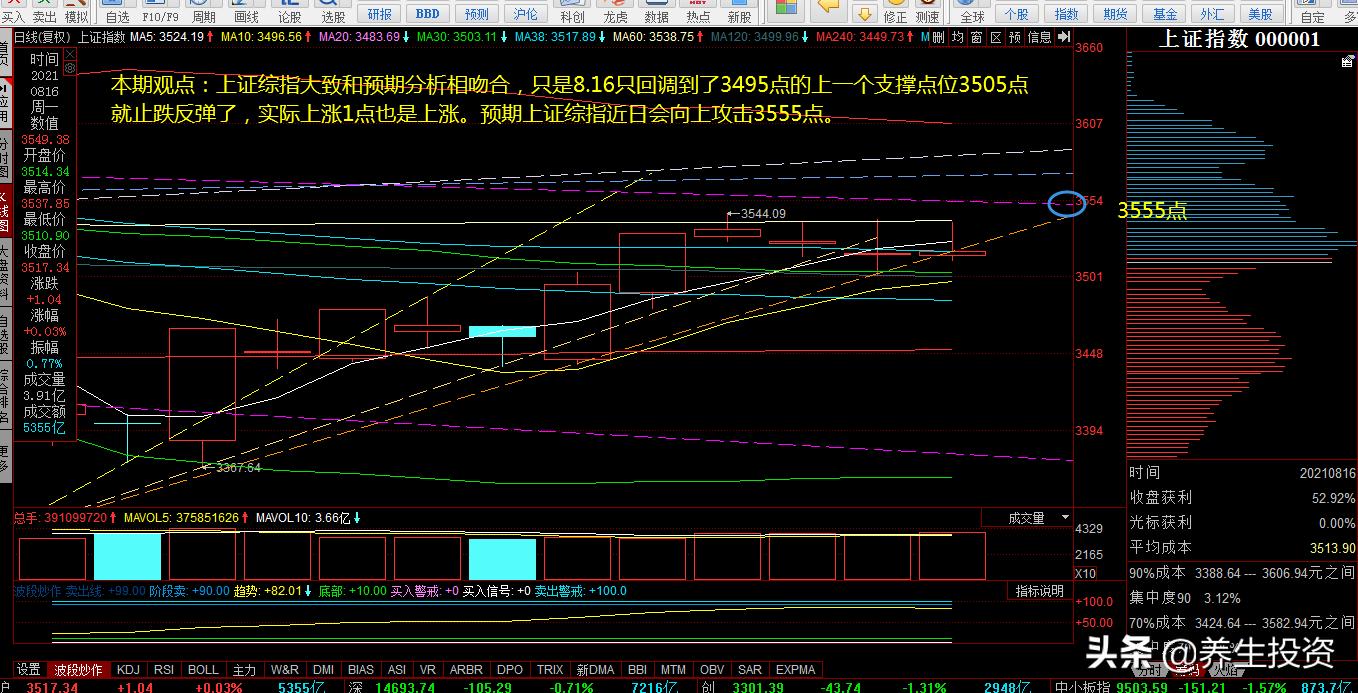Viewport: 1358px width, 693px height.
Task: Click the yellow back arrow icon
Action: [827, 8]
